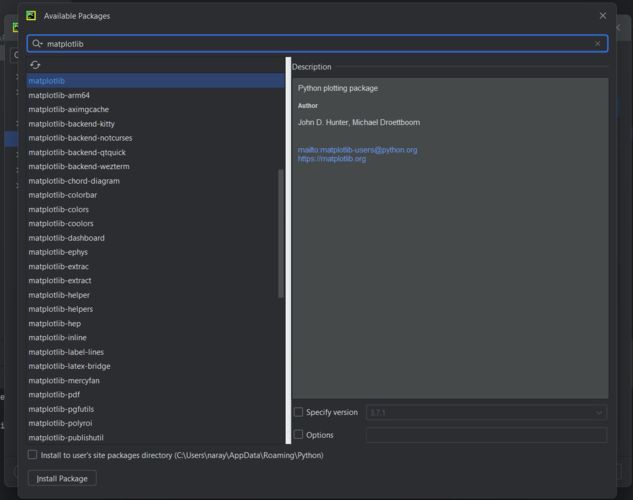Select matplotlib-ephys package
Viewport: 633px width, 500px height.
(x=155, y=252)
